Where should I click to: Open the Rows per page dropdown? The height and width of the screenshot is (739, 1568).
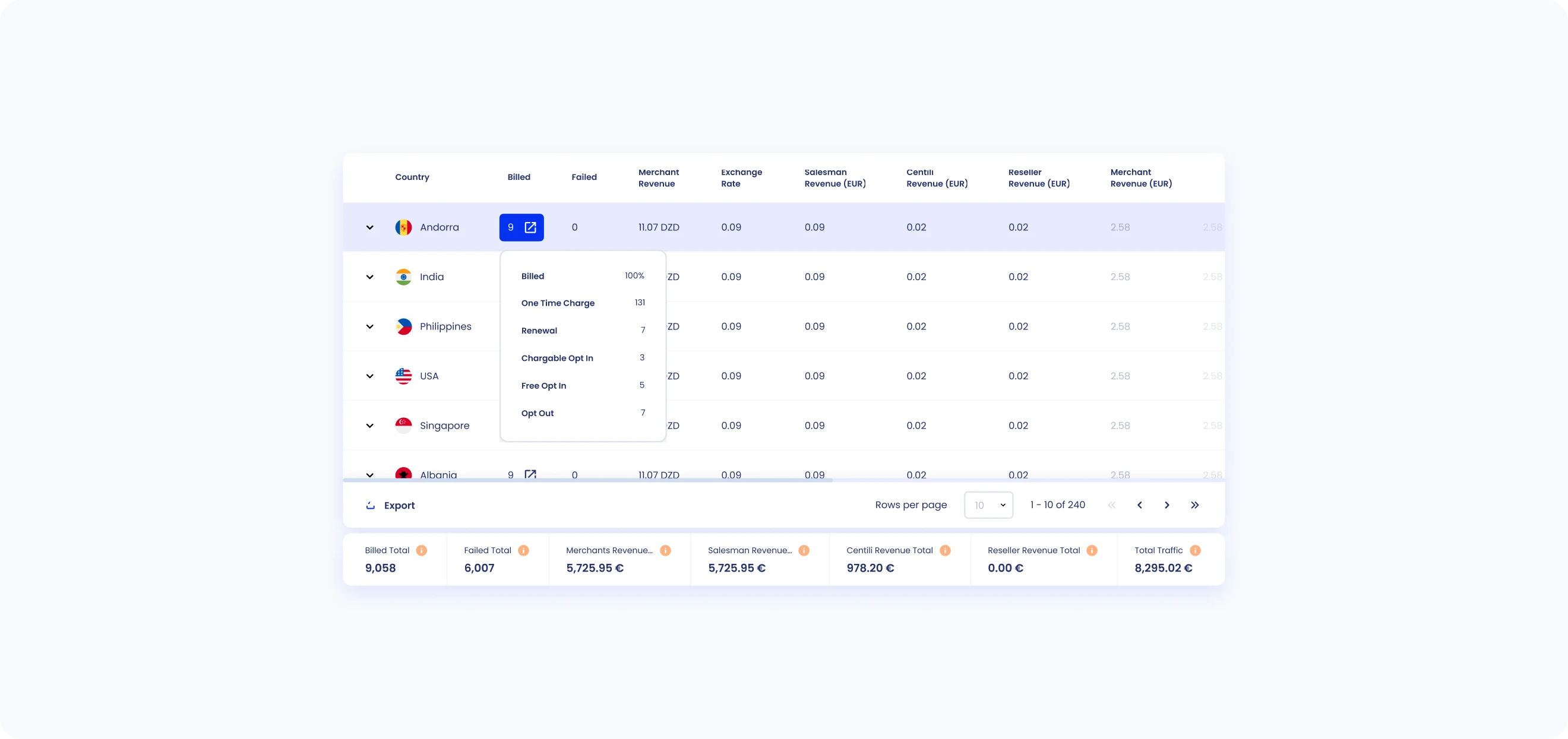click(988, 505)
